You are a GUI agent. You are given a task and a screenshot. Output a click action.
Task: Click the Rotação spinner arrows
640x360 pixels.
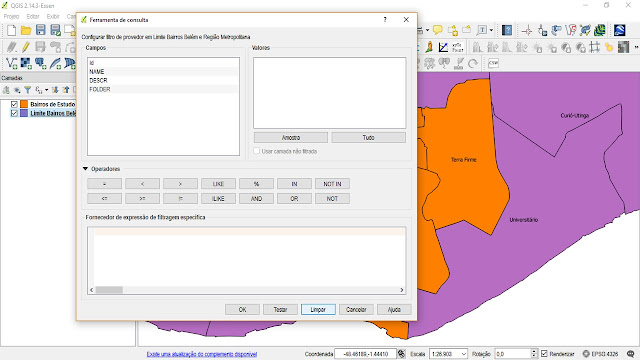point(534,353)
